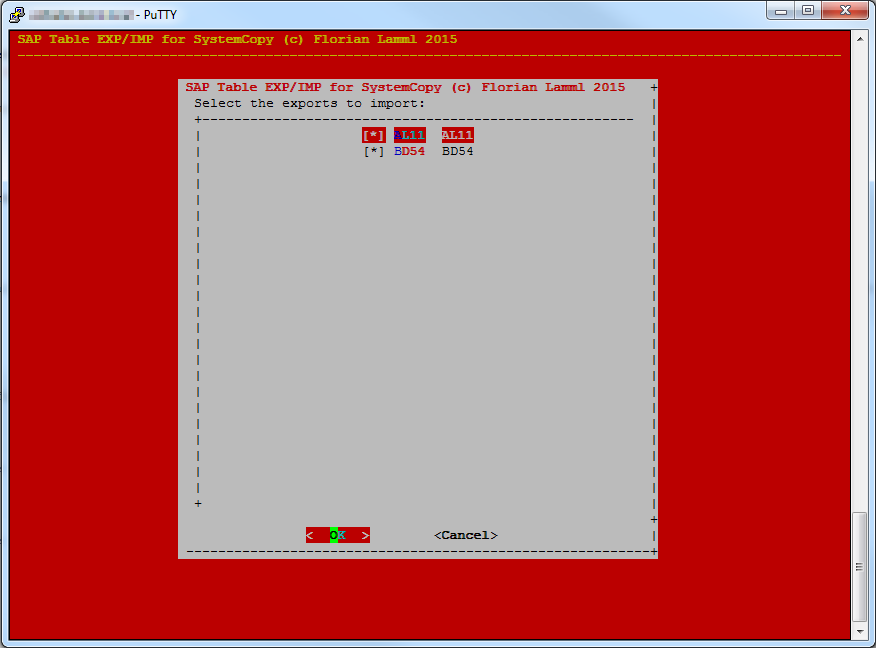The image size is (876, 648).
Task: Click the BD54 description text
Action: (x=458, y=151)
